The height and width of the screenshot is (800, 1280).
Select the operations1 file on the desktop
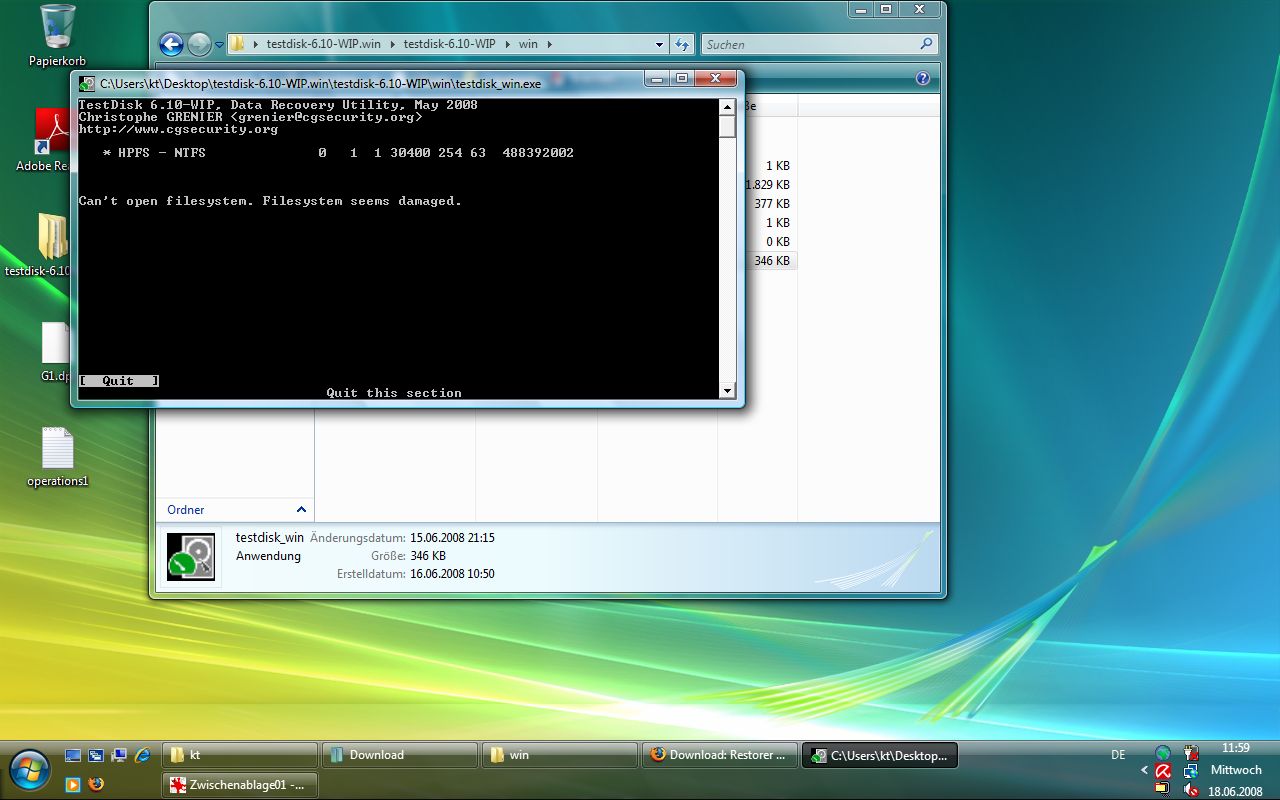click(x=57, y=458)
